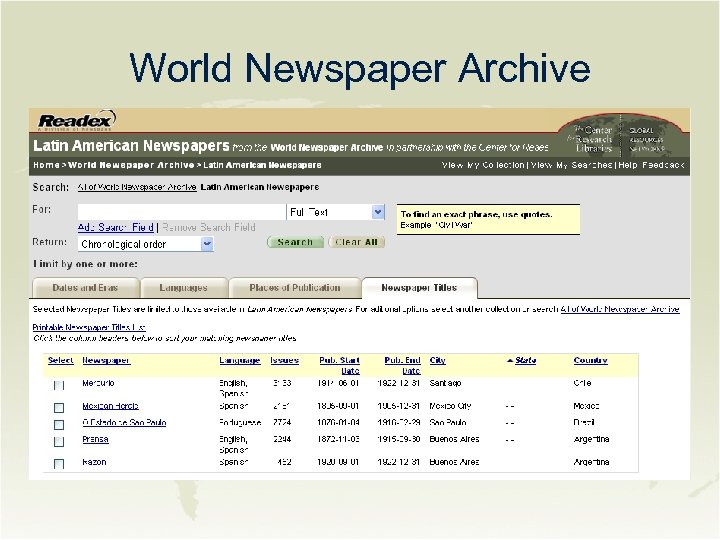The image size is (720, 540).
Task: Click the Mercurio newspaper title
Action: click(98, 383)
